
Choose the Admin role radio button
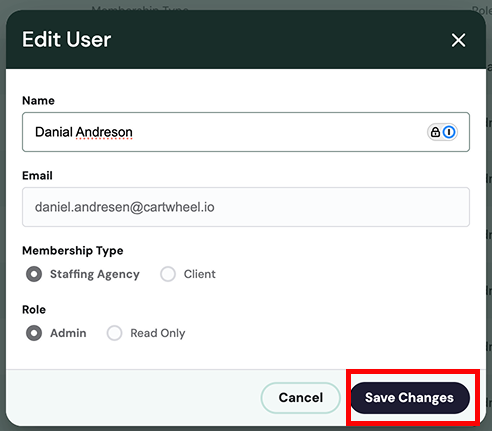point(34,333)
